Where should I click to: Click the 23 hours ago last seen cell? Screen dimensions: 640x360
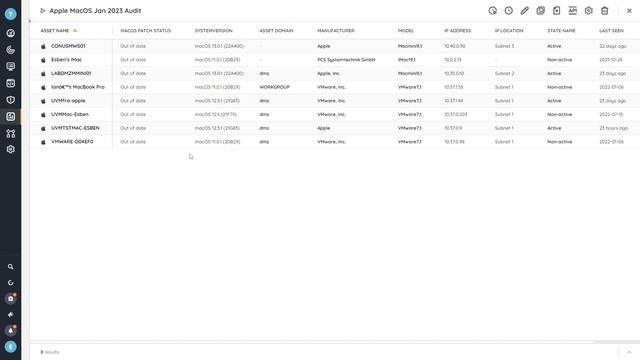(x=613, y=128)
